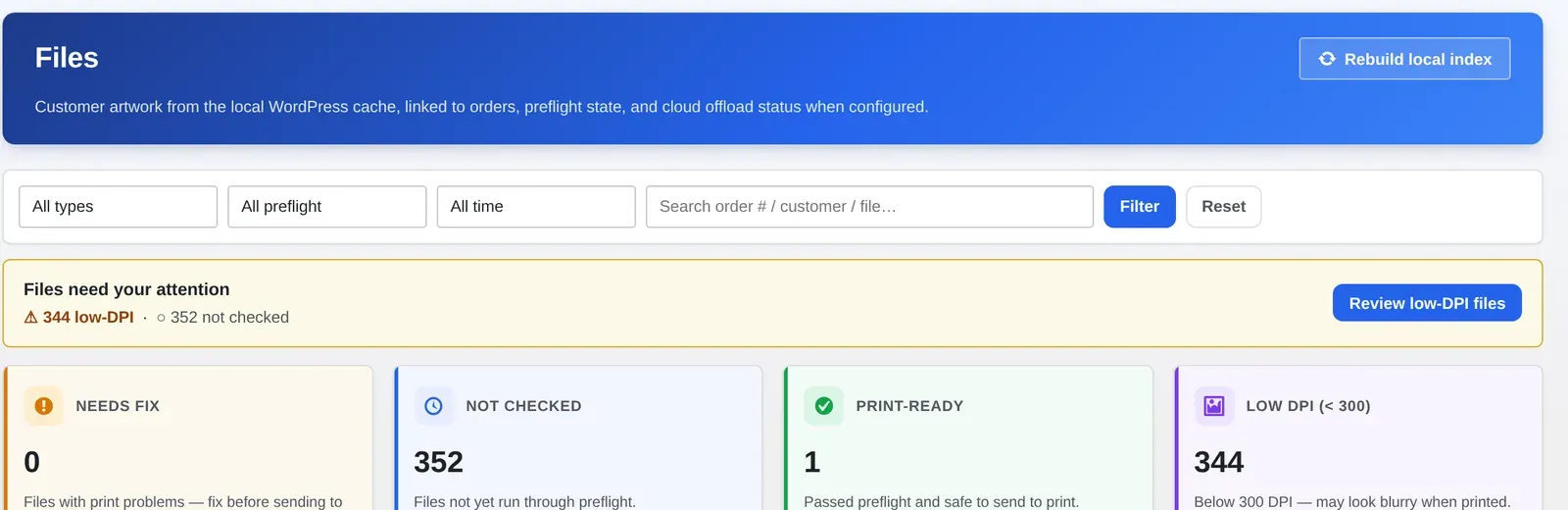Screen dimensions: 1568x510
Task: Click 'Below 300 DPI — may look blurry' text
Action: click(x=1352, y=501)
